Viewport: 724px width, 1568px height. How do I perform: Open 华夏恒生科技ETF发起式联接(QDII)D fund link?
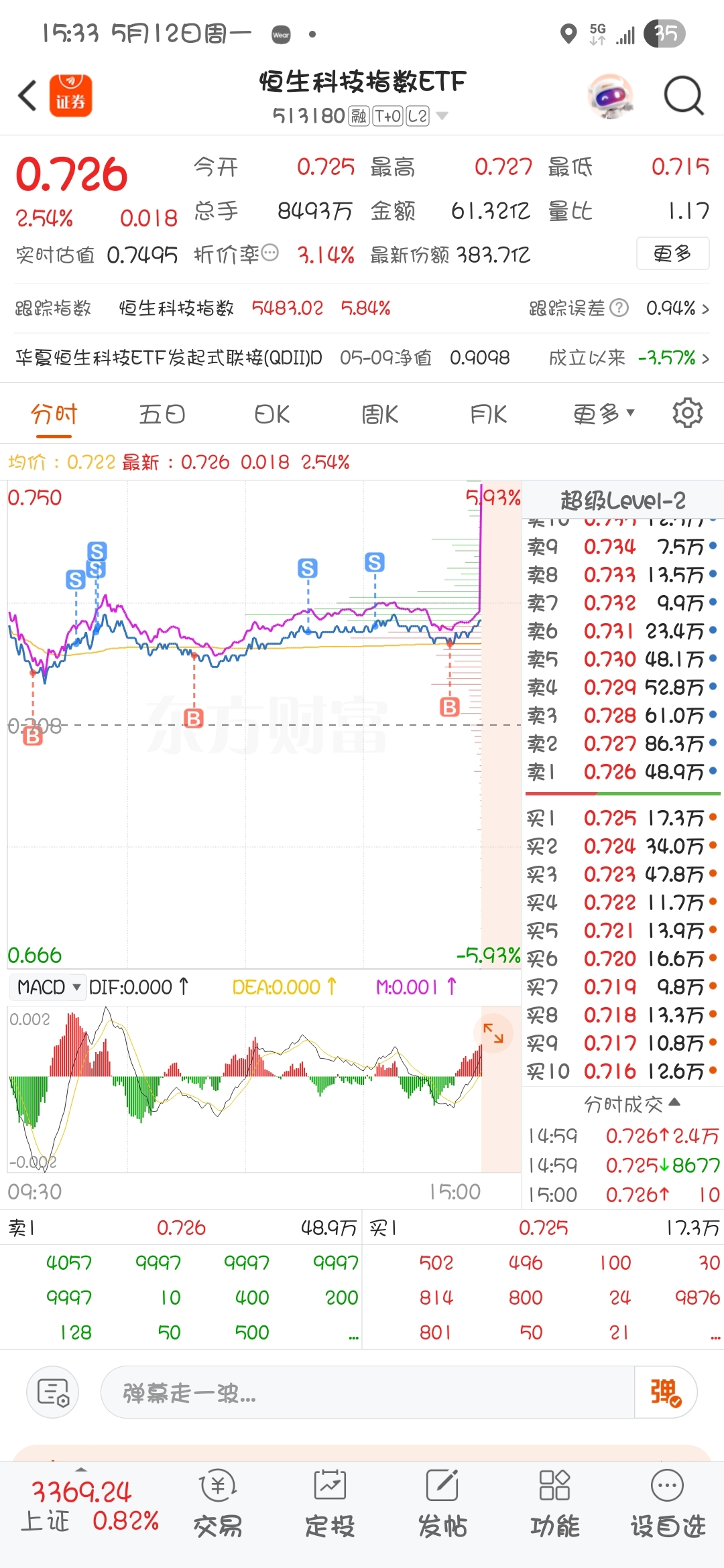pos(169,358)
